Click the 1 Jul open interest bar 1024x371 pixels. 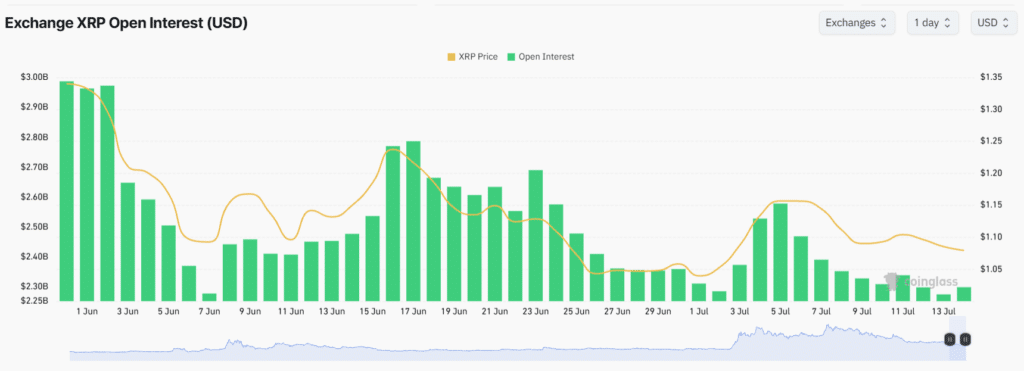click(x=699, y=292)
